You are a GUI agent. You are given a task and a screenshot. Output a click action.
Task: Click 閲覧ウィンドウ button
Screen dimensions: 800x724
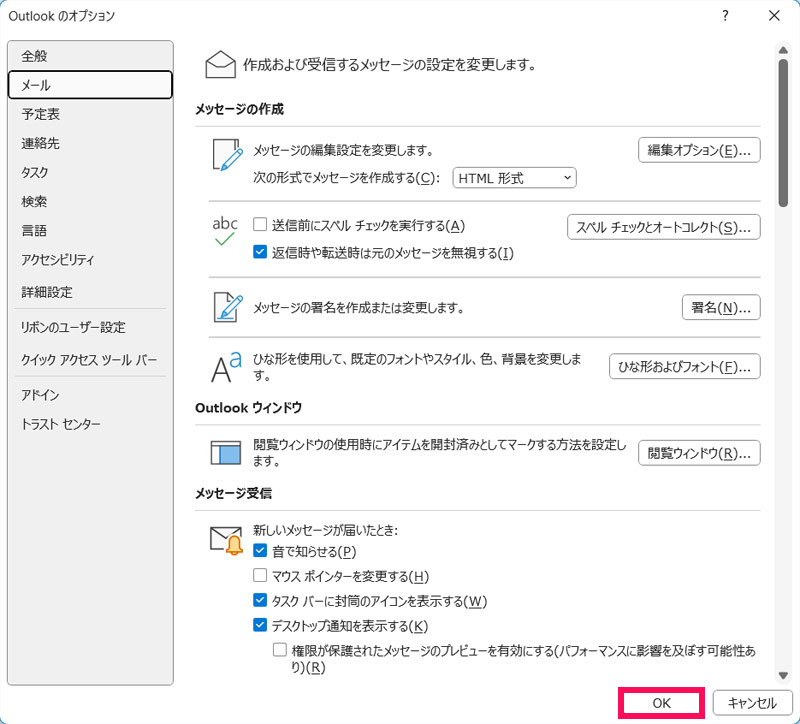click(699, 453)
